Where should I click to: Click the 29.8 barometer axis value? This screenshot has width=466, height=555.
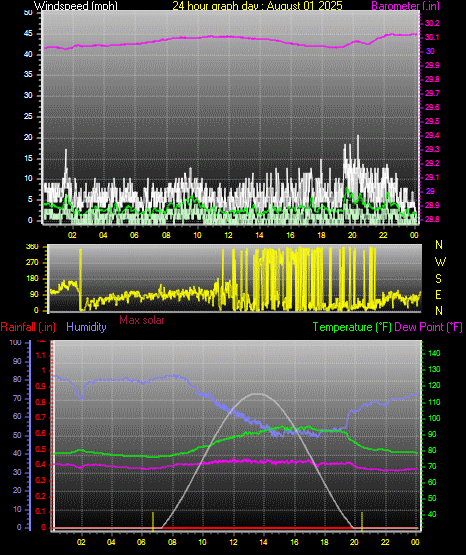pos(432,79)
